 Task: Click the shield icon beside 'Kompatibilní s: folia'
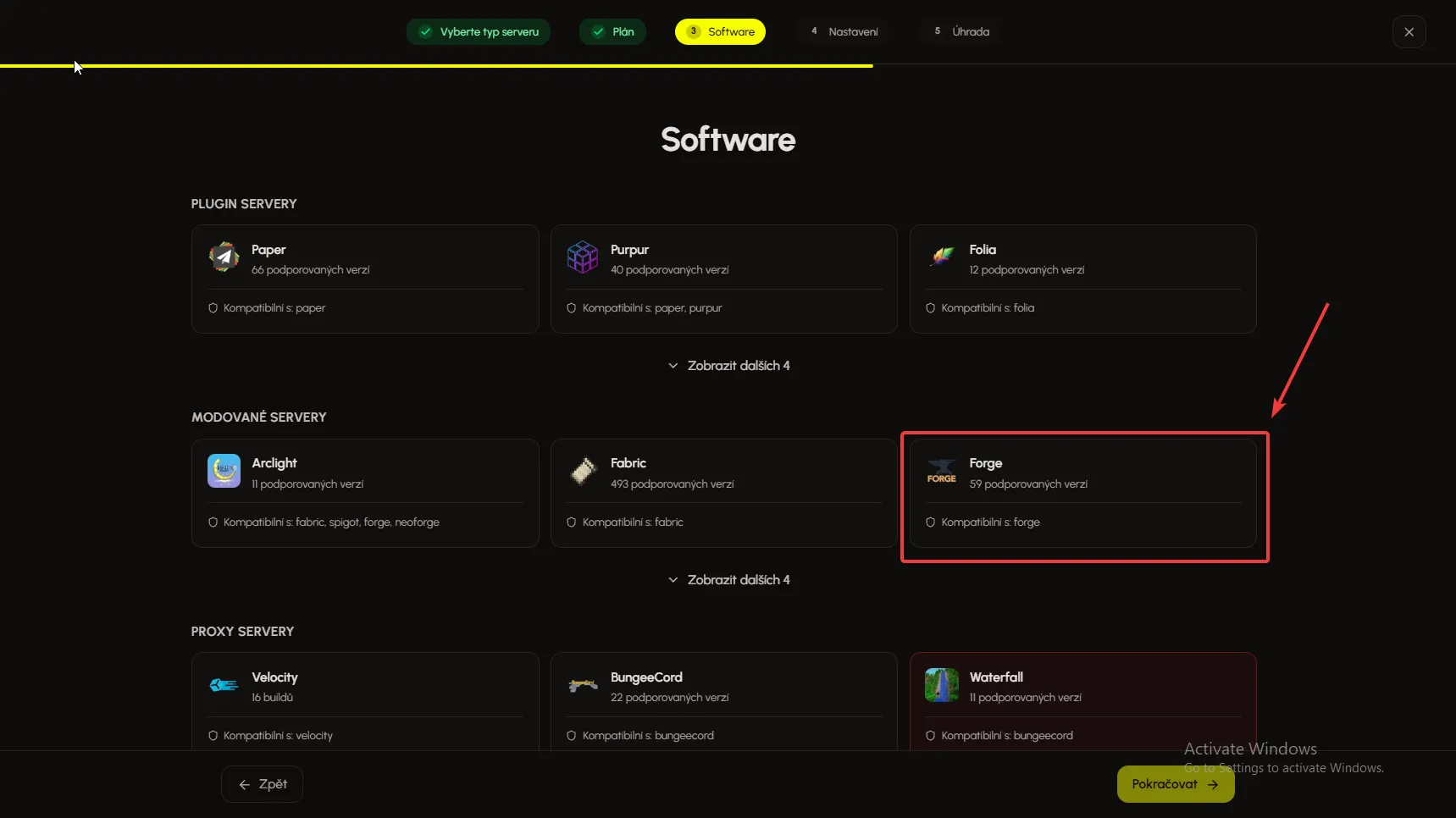[x=931, y=308]
